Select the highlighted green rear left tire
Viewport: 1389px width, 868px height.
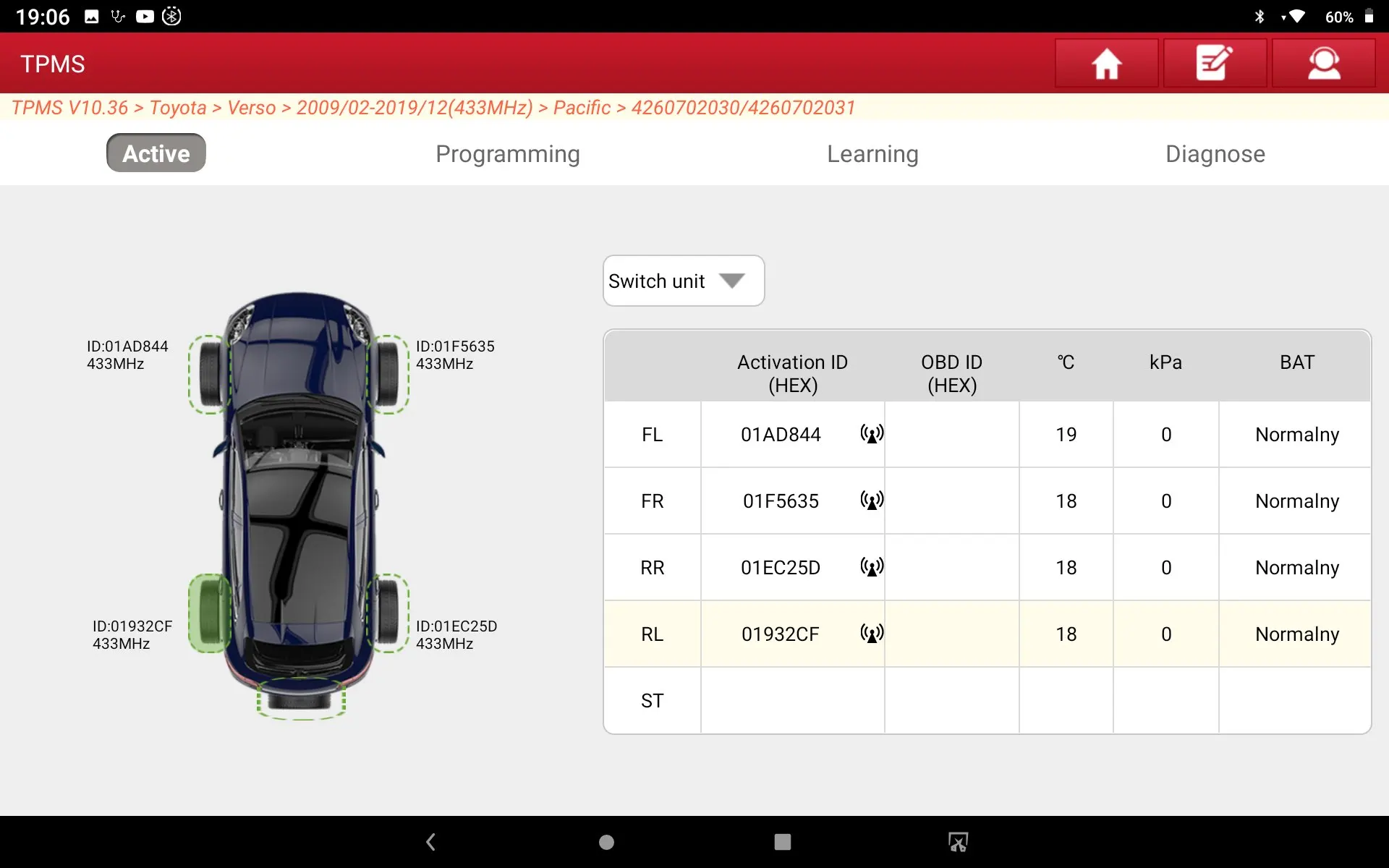click(x=209, y=613)
